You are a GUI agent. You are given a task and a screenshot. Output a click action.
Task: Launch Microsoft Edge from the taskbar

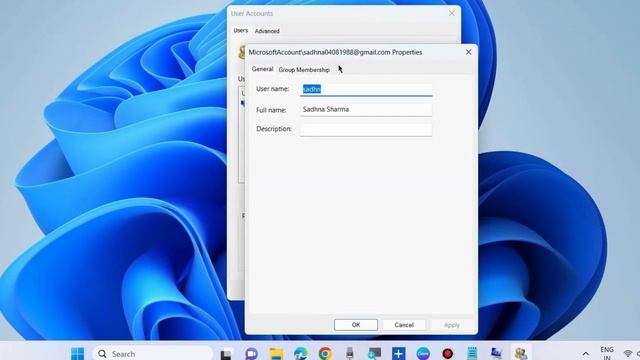[301, 353]
